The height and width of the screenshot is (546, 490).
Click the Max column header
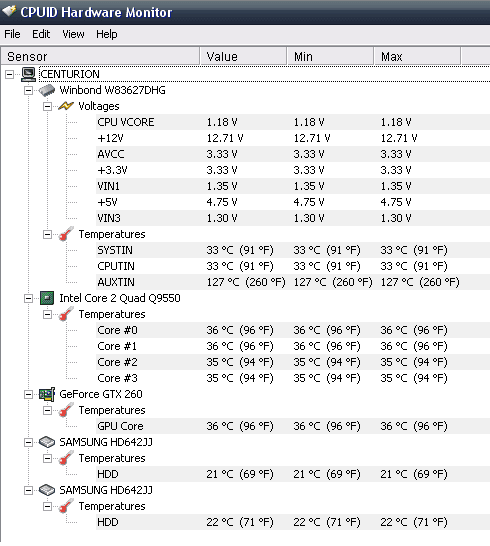coord(417,56)
